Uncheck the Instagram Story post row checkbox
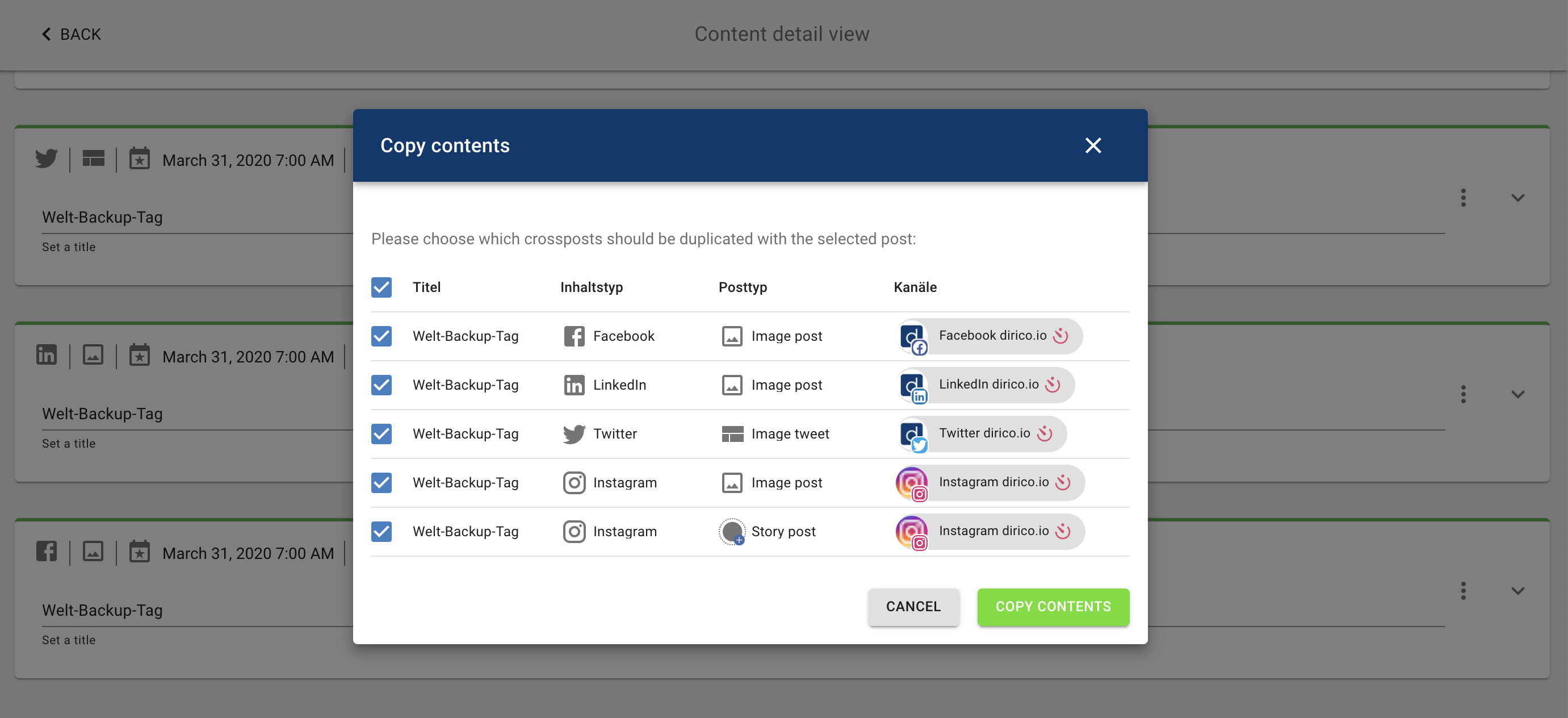This screenshot has width=1568, height=718. (381, 531)
